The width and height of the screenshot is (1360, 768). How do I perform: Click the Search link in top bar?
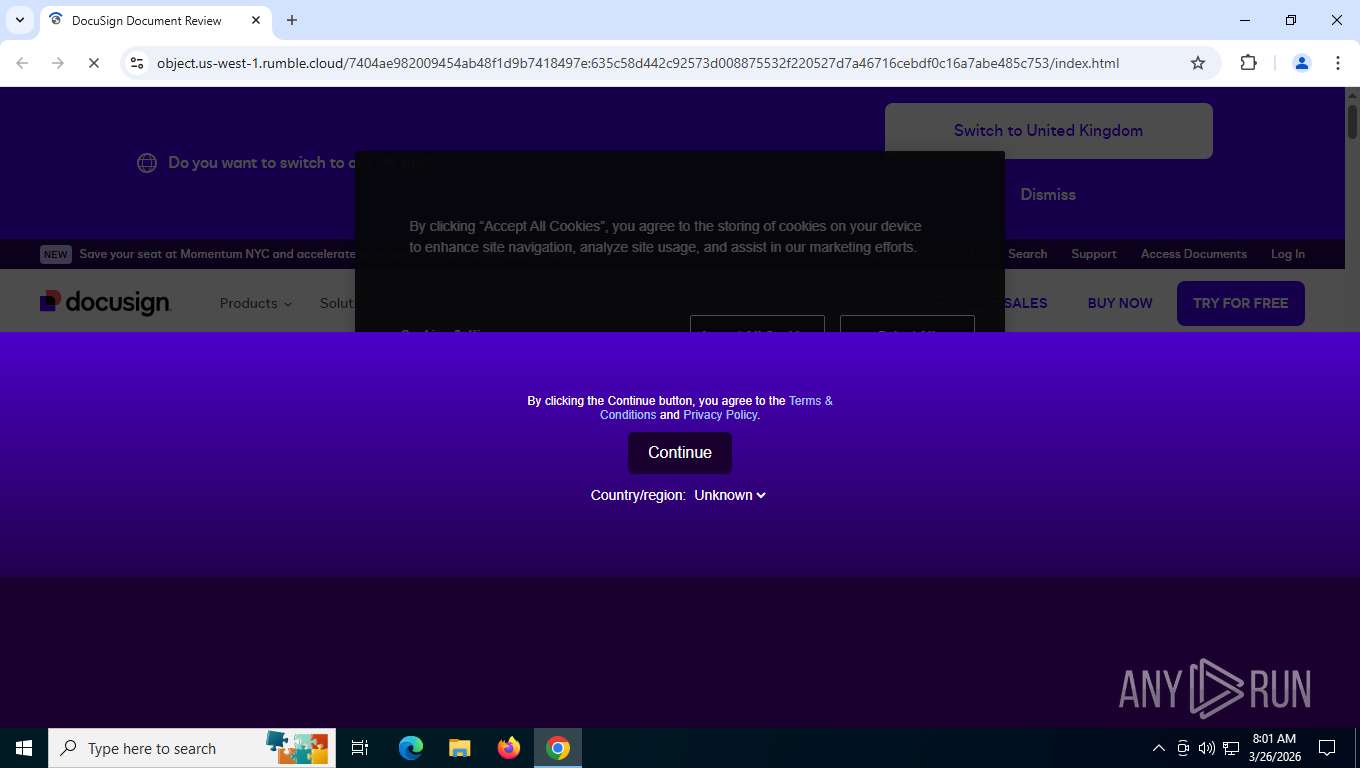1027,254
